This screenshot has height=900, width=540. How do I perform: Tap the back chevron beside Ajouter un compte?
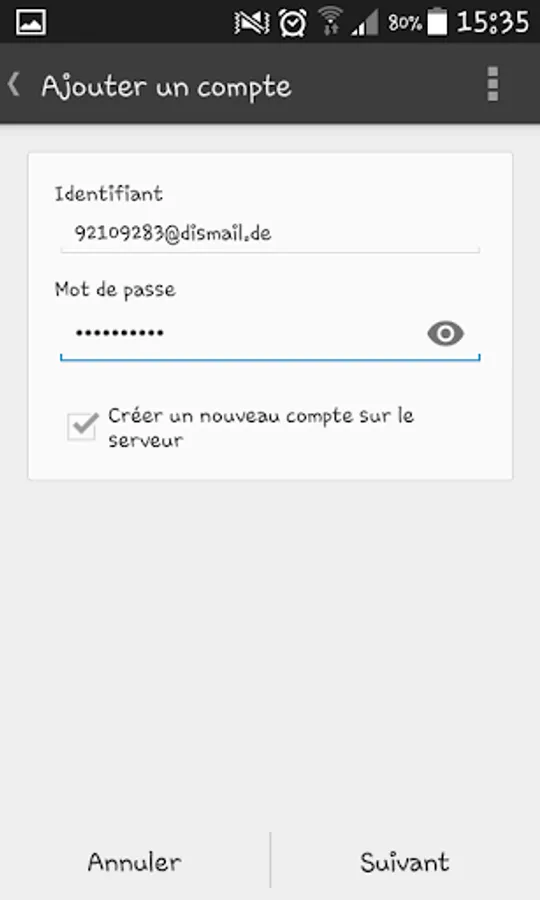pos(14,85)
